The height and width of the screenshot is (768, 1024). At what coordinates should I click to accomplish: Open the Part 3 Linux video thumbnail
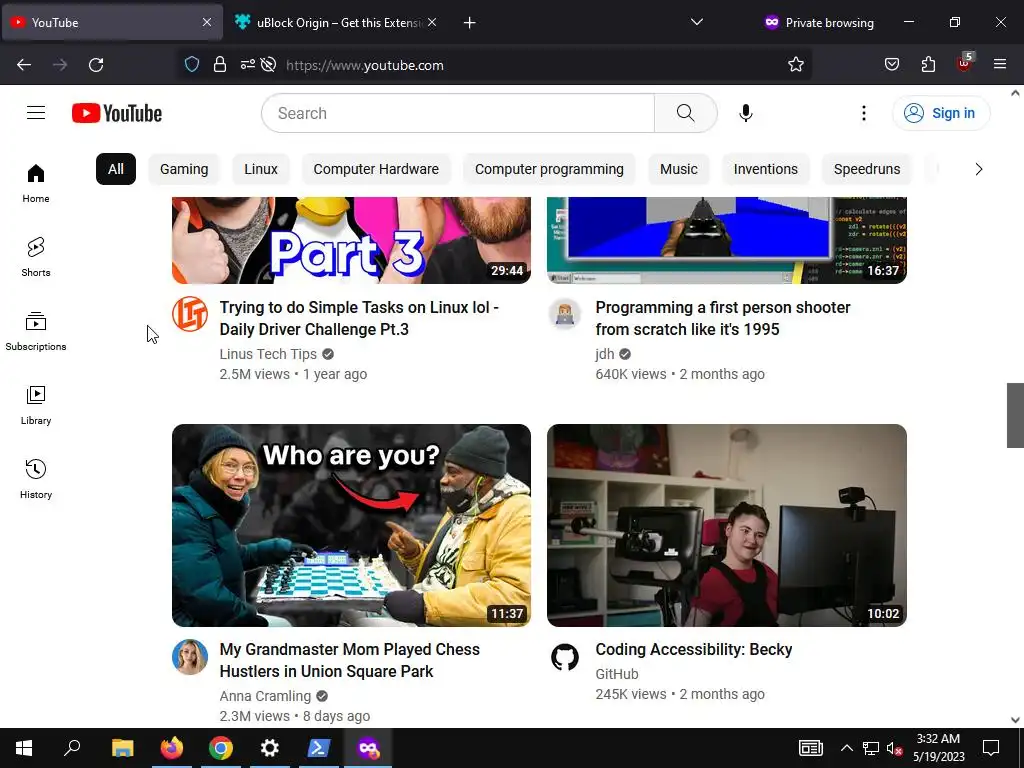(351, 240)
